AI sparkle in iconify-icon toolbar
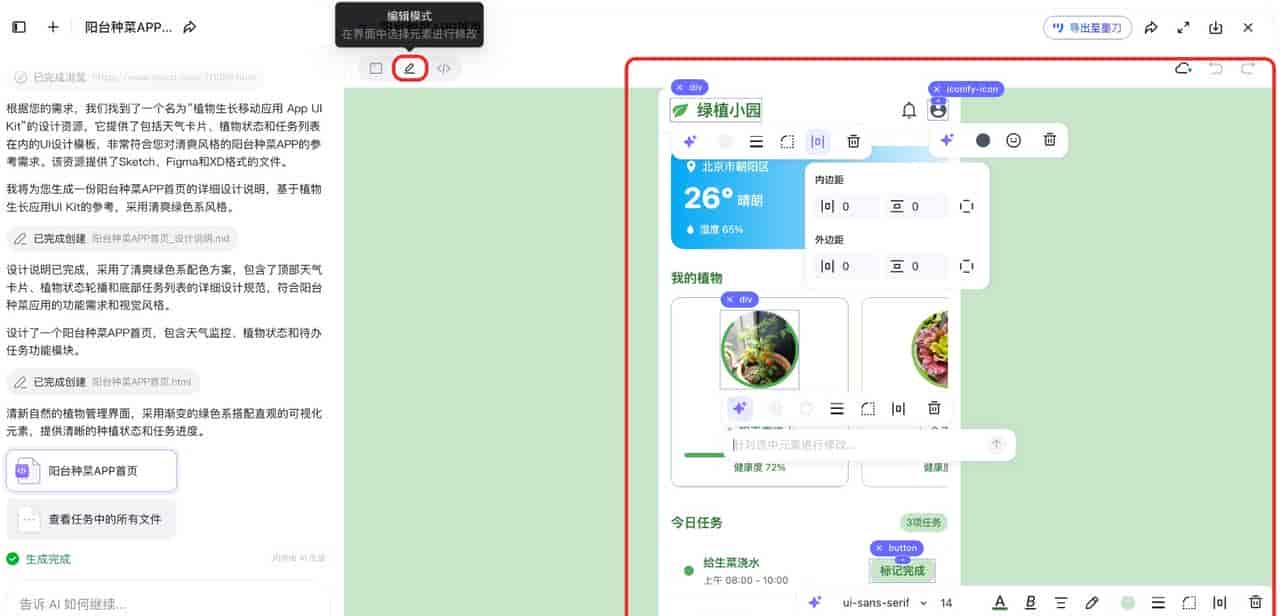Image resolution: width=1280 pixels, height=616 pixels. point(947,140)
